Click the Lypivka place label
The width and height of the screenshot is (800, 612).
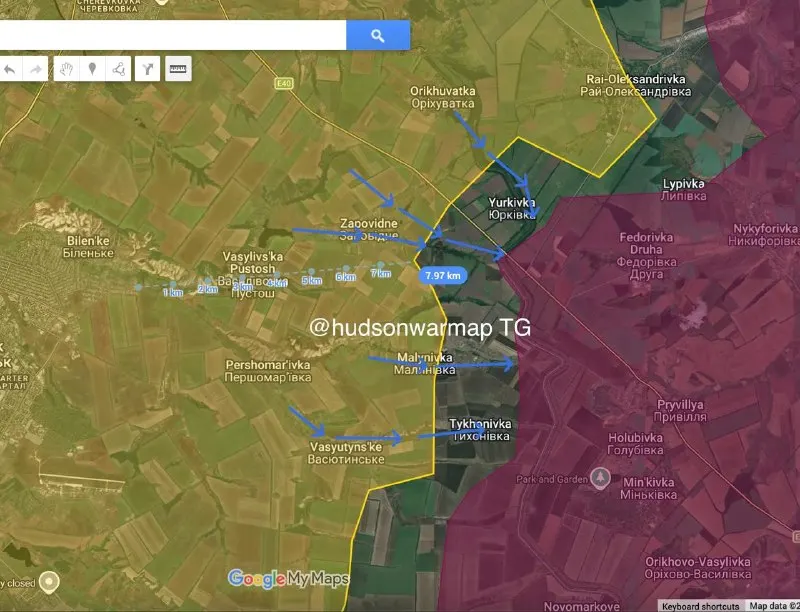(684, 190)
